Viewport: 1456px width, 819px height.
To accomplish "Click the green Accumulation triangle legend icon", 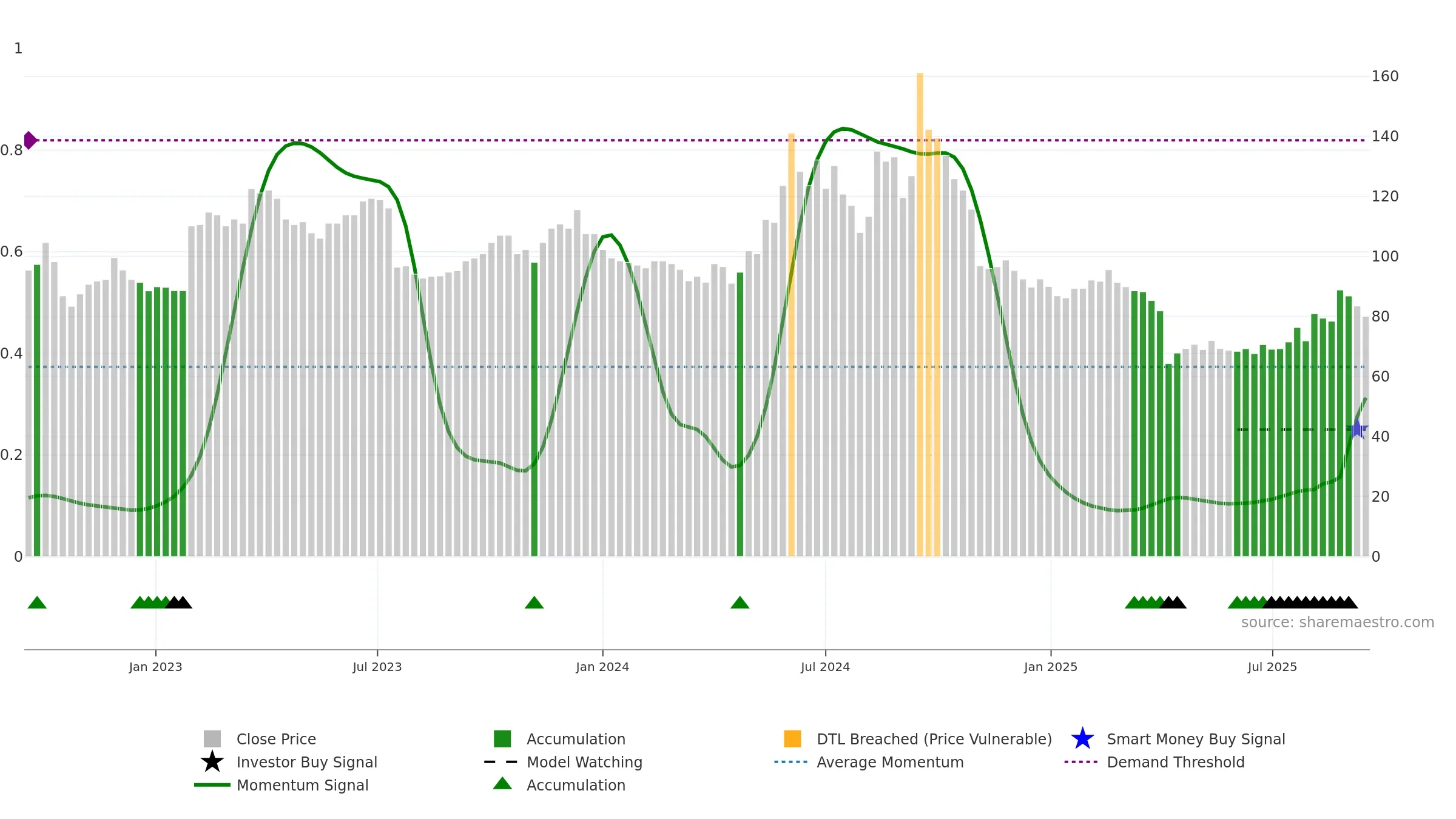I will click(x=502, y=784).
